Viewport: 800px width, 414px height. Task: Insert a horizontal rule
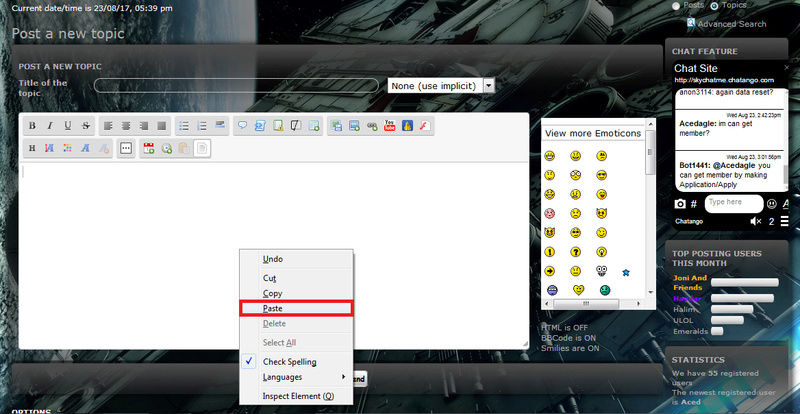coord(220,125)
